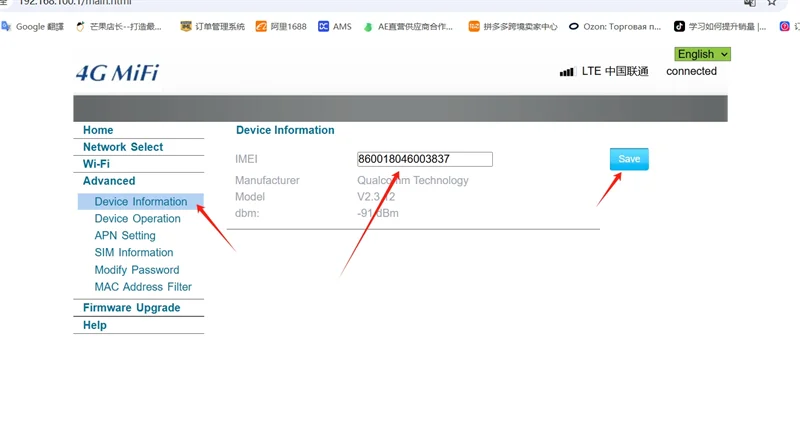Open the 拼多多跨境卖家中心 bookmark
Image resolution: width=800 pixels, height=424 pixels.
coord(512,27)
